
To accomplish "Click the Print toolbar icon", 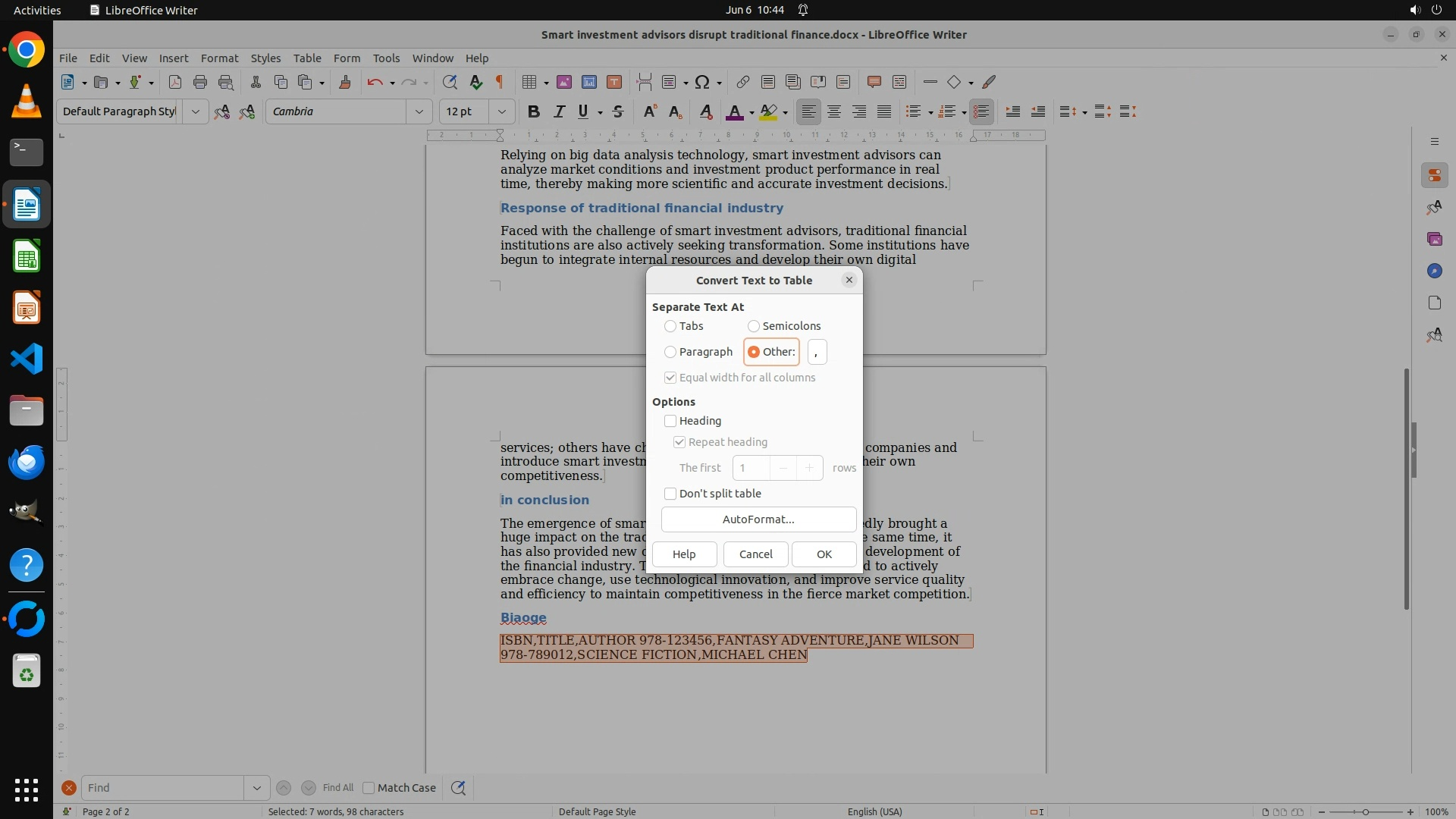I will [200, 82].
